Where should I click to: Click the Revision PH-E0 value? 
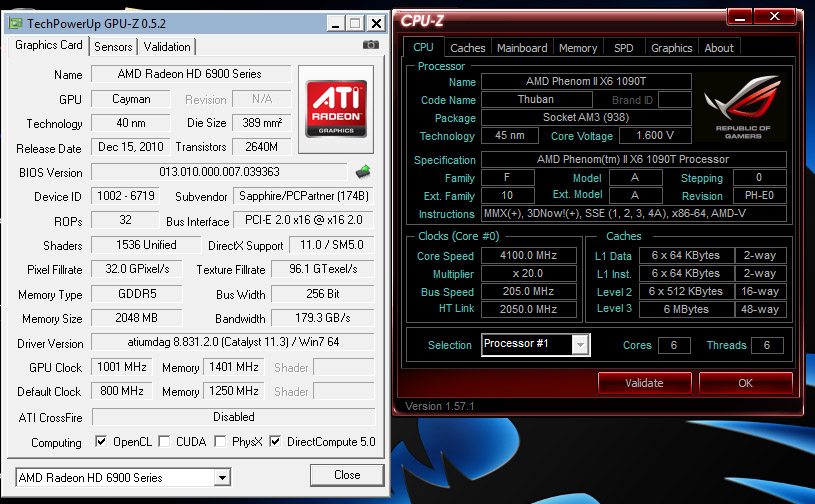[759, 195]
